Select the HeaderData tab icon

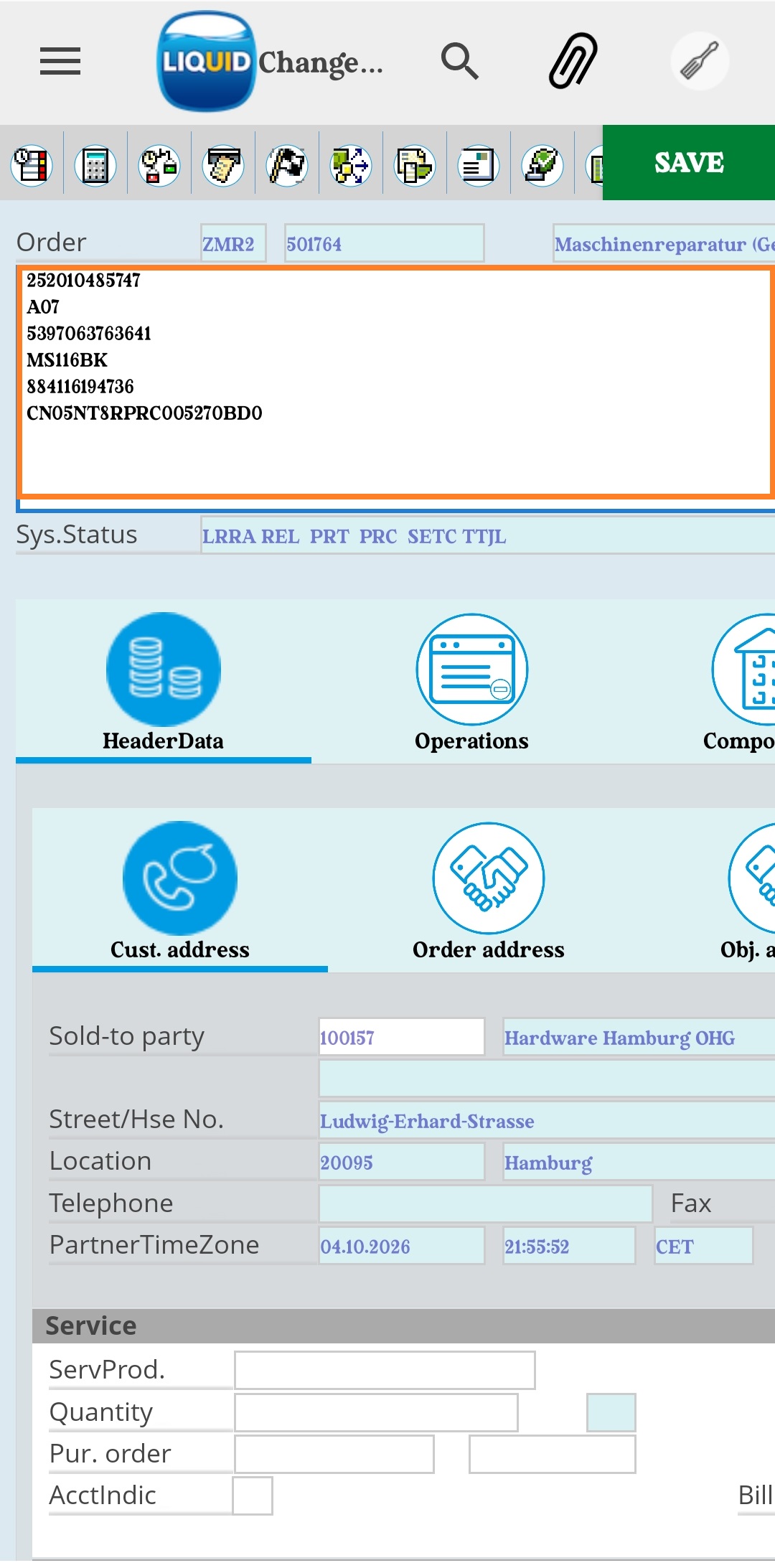[164, 669]
